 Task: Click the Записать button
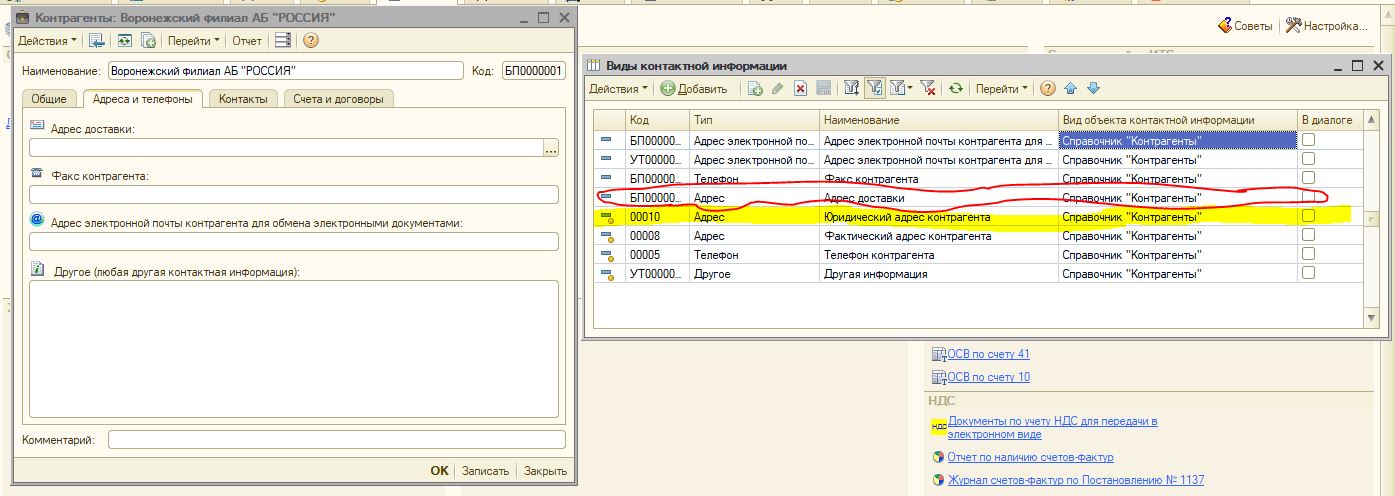(486, 471)
